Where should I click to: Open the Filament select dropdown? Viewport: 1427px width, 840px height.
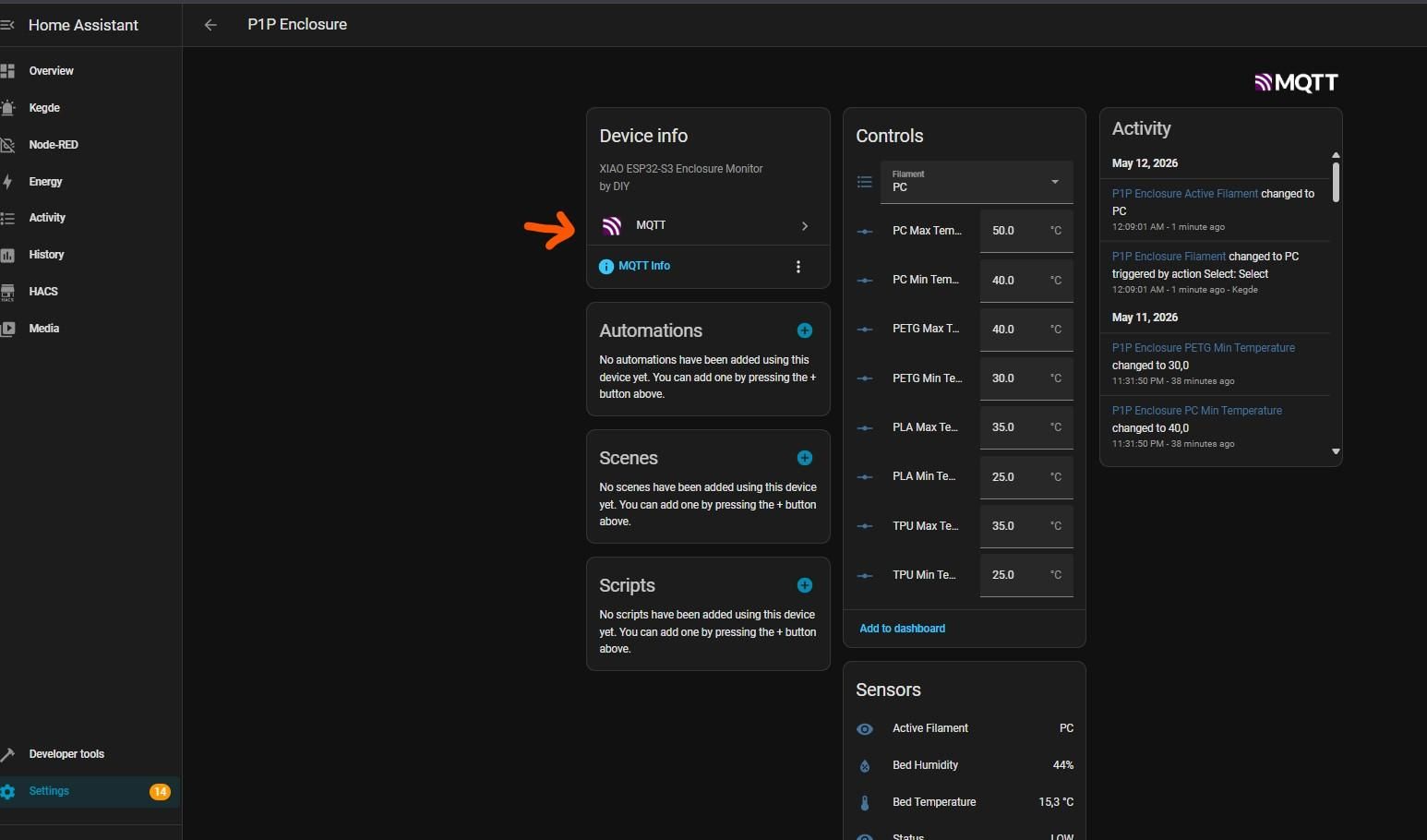(x=977, y=182)
